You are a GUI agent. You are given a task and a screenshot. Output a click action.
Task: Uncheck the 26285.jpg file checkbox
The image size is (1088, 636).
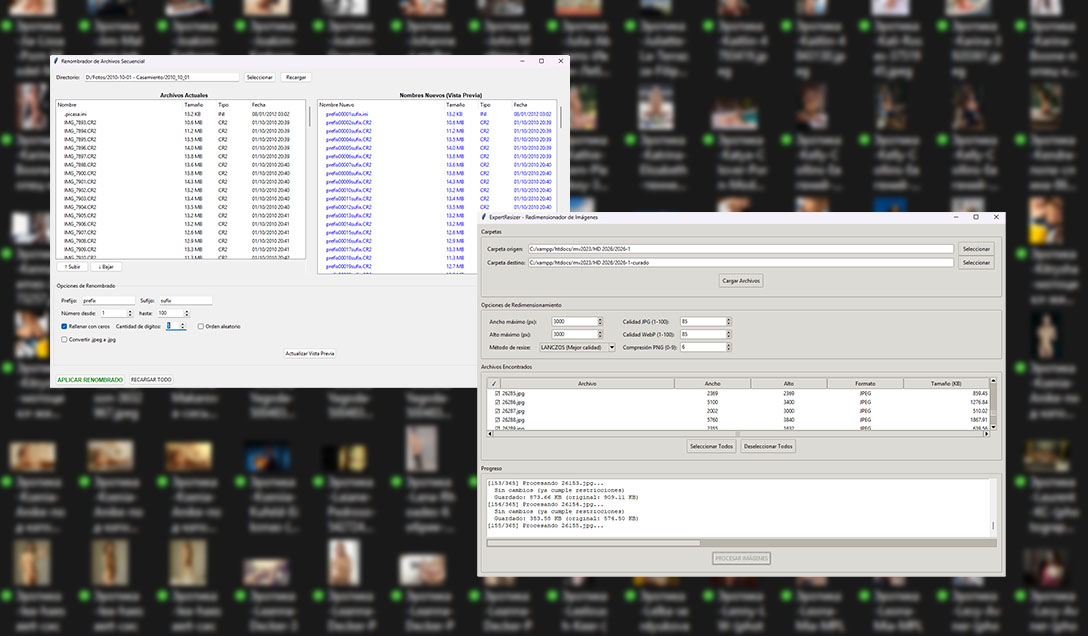point(497,394)
